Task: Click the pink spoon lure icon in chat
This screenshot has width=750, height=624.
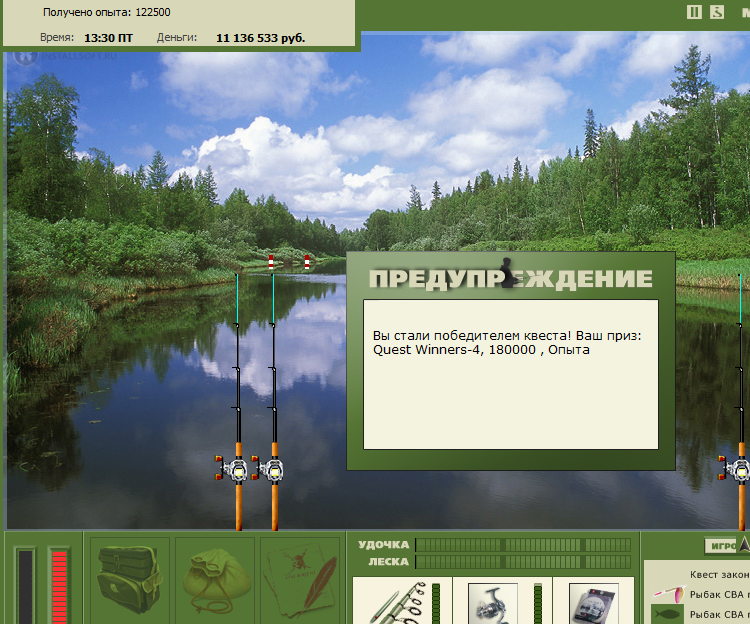Action: [669, 593]
